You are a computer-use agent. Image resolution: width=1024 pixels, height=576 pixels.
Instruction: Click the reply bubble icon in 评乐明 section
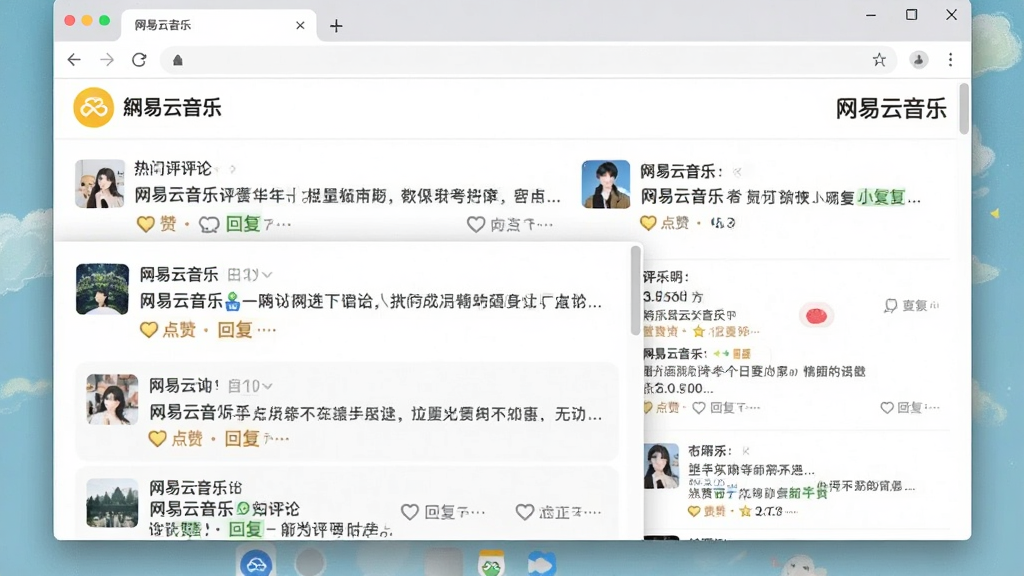coord(890,305)
